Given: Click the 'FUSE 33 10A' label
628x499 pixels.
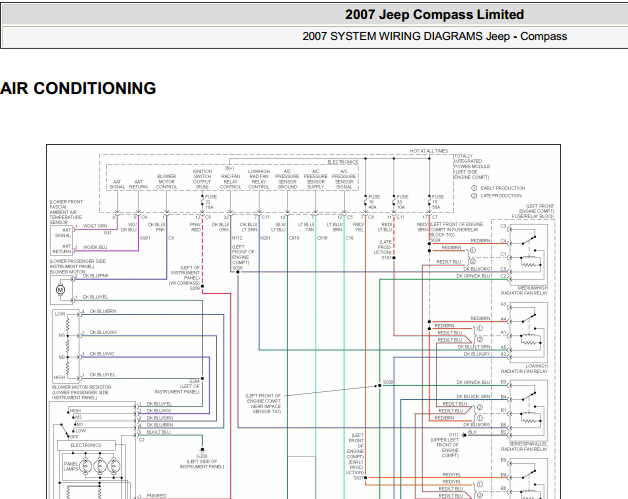Looking at the screenshot, I should point(403,202).
